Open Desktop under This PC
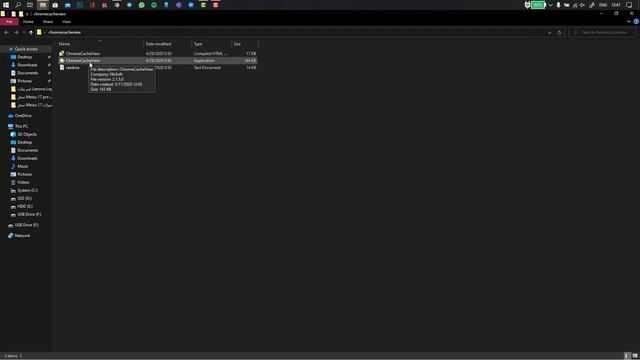Image resolution: width=640 pixels, height=360 pixels. (x=24, y=142)
